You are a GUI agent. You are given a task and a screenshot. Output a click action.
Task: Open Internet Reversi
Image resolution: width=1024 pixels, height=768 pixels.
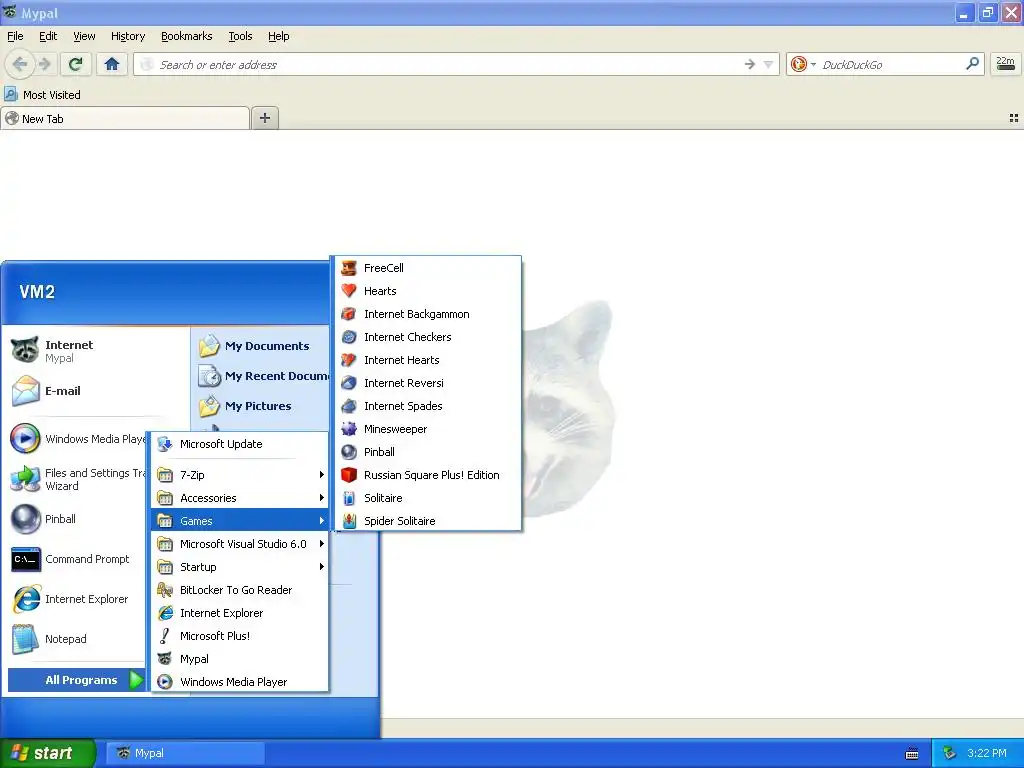(x=428, y=383)
